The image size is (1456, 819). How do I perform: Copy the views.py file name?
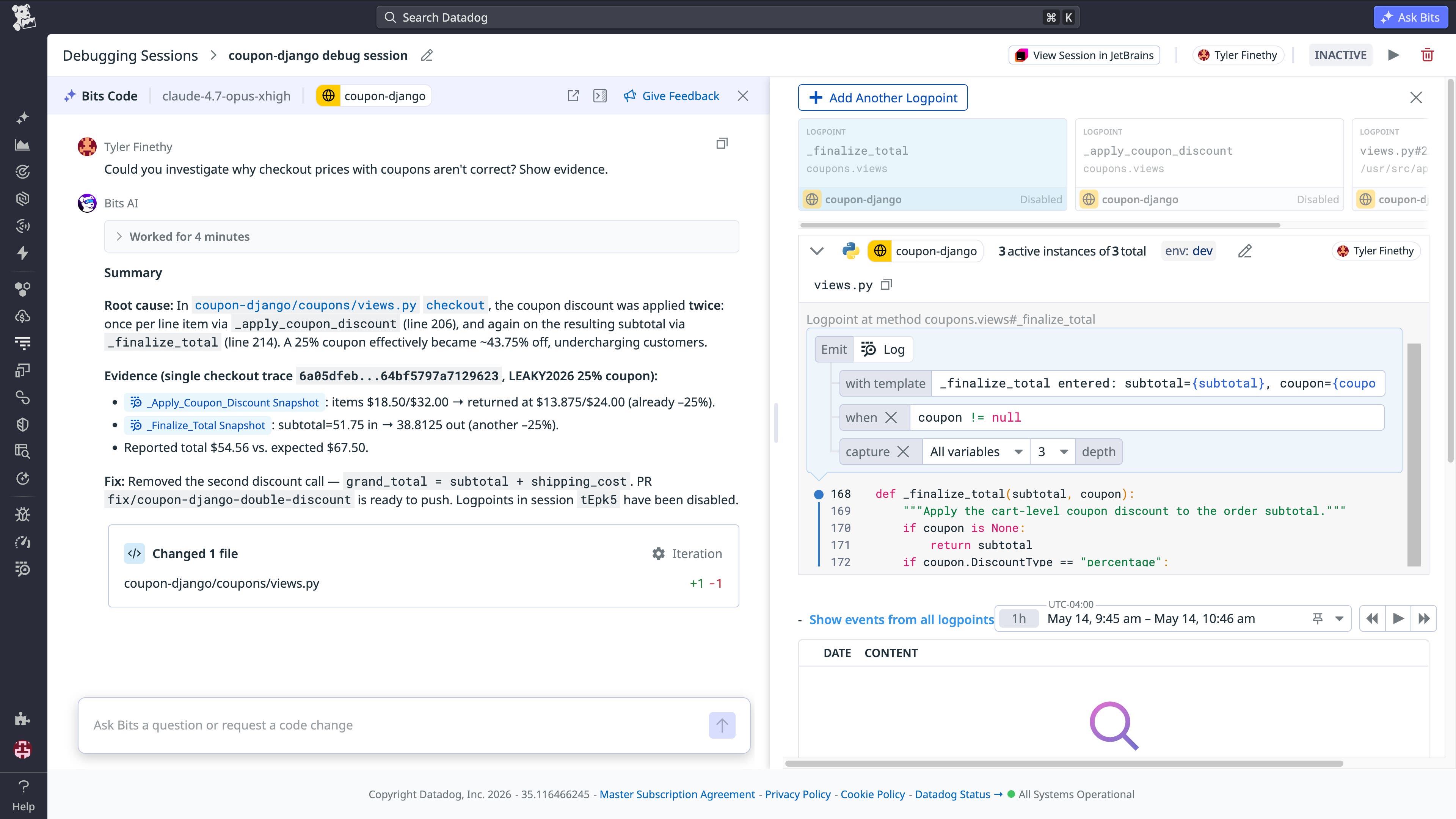pos(886,284)
